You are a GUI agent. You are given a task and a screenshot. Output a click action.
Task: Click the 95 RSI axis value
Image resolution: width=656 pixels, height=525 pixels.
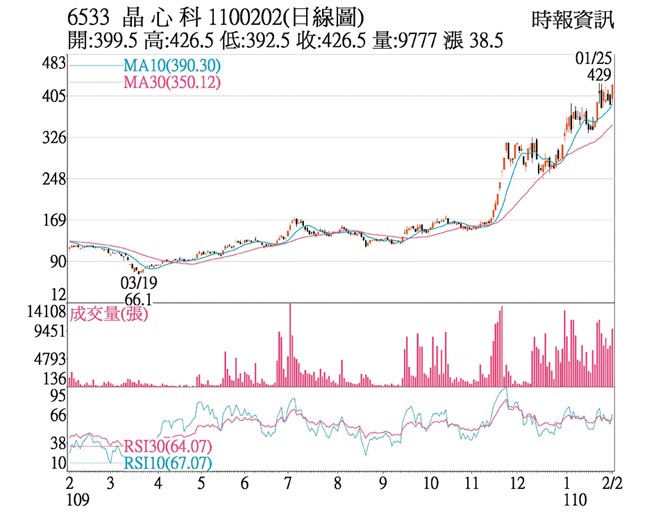click(57, 396)
